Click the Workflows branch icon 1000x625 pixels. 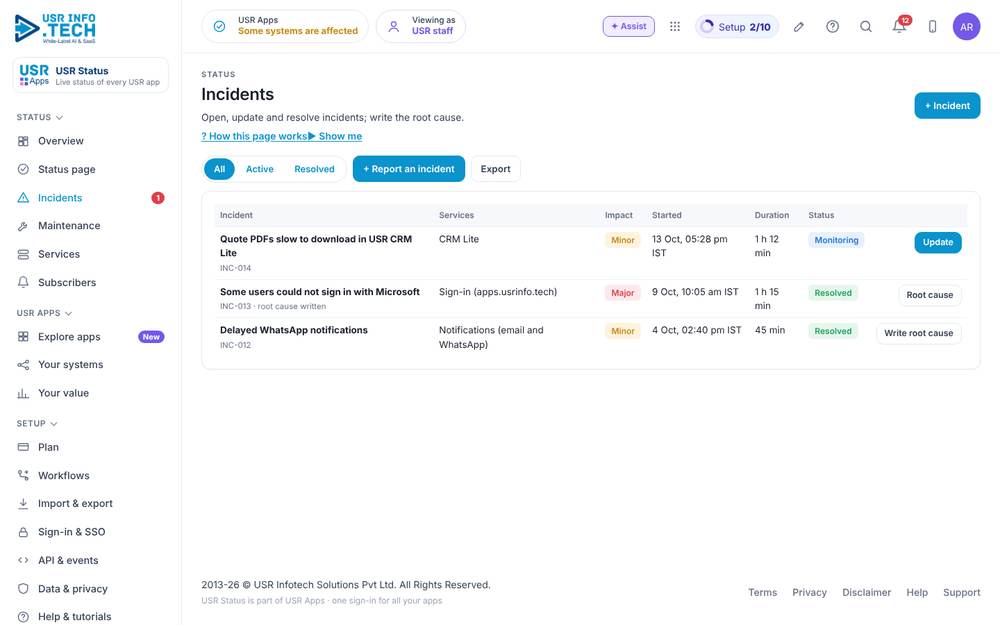pos(23,475)
